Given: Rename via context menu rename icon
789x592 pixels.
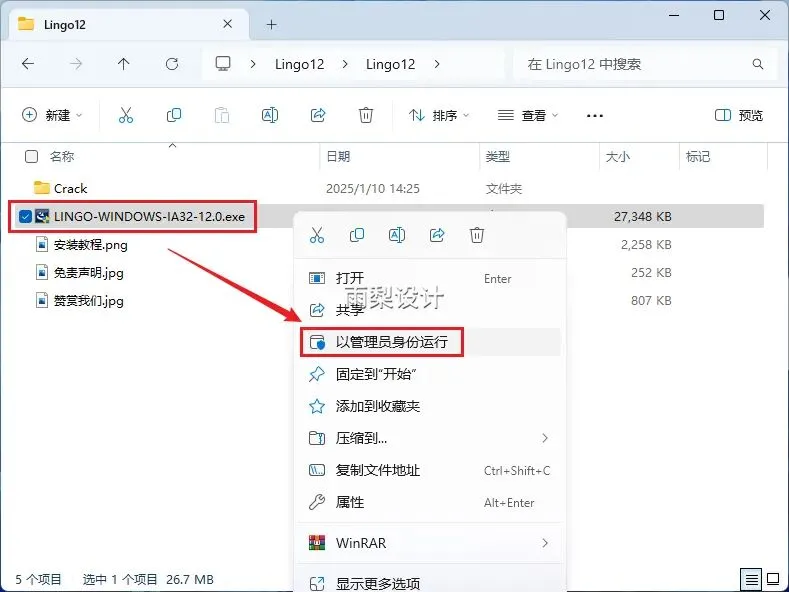Looking at the screenshot, I should [397, 235].
